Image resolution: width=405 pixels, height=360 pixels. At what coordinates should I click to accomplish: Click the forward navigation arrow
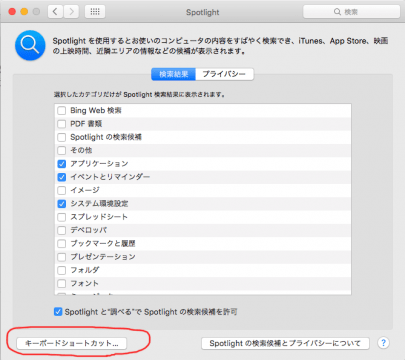pos(71,12)
